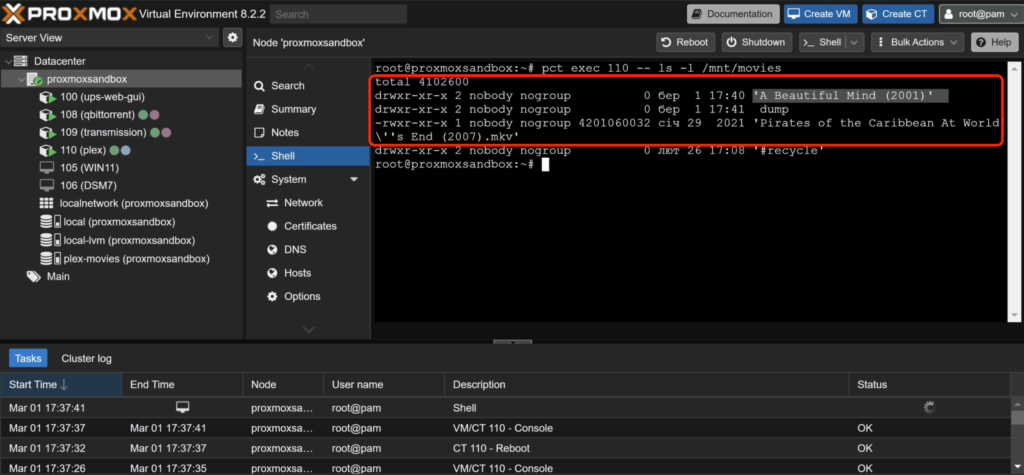Click the Proxmox logo

tap(70, 13)
